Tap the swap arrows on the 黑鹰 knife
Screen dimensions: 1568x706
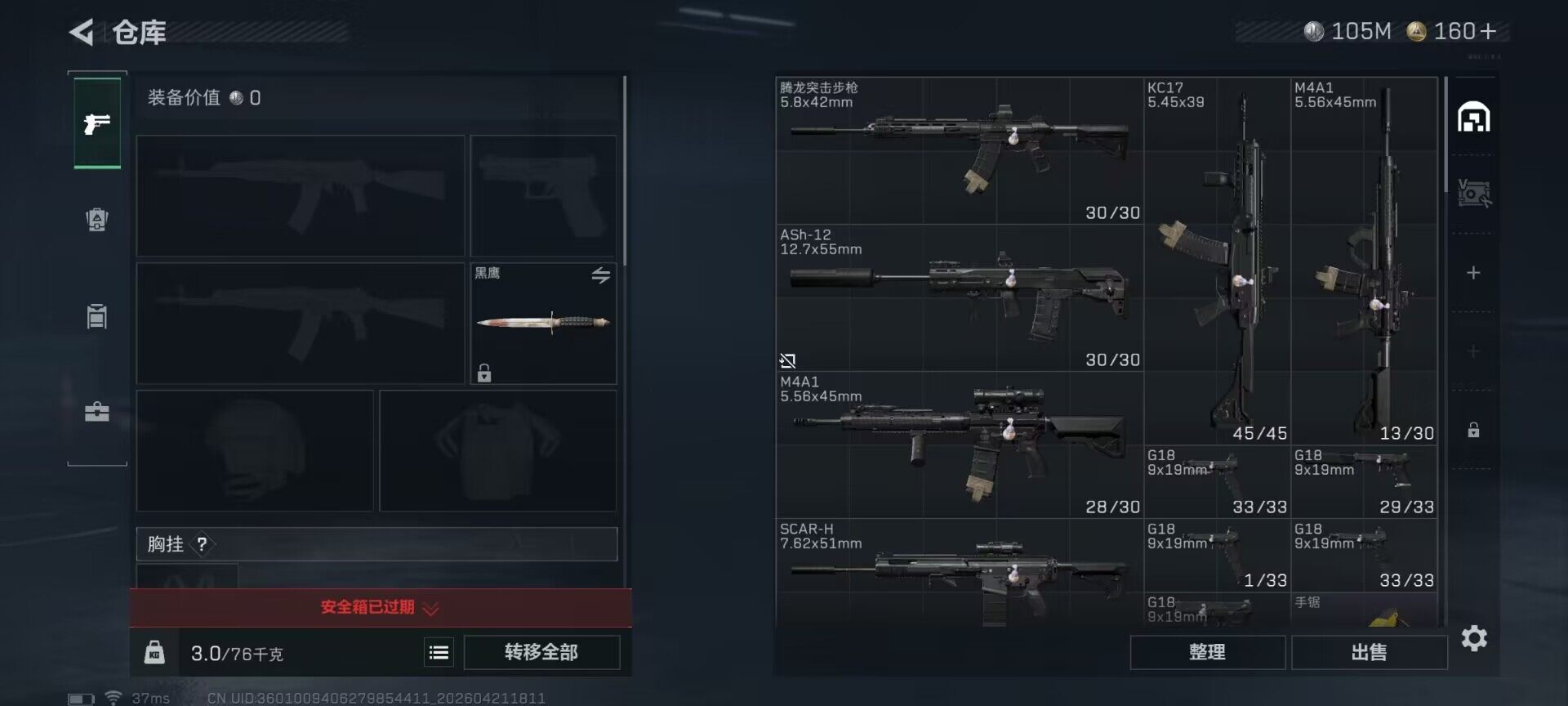pyautogui.click(x=601, y=275)
